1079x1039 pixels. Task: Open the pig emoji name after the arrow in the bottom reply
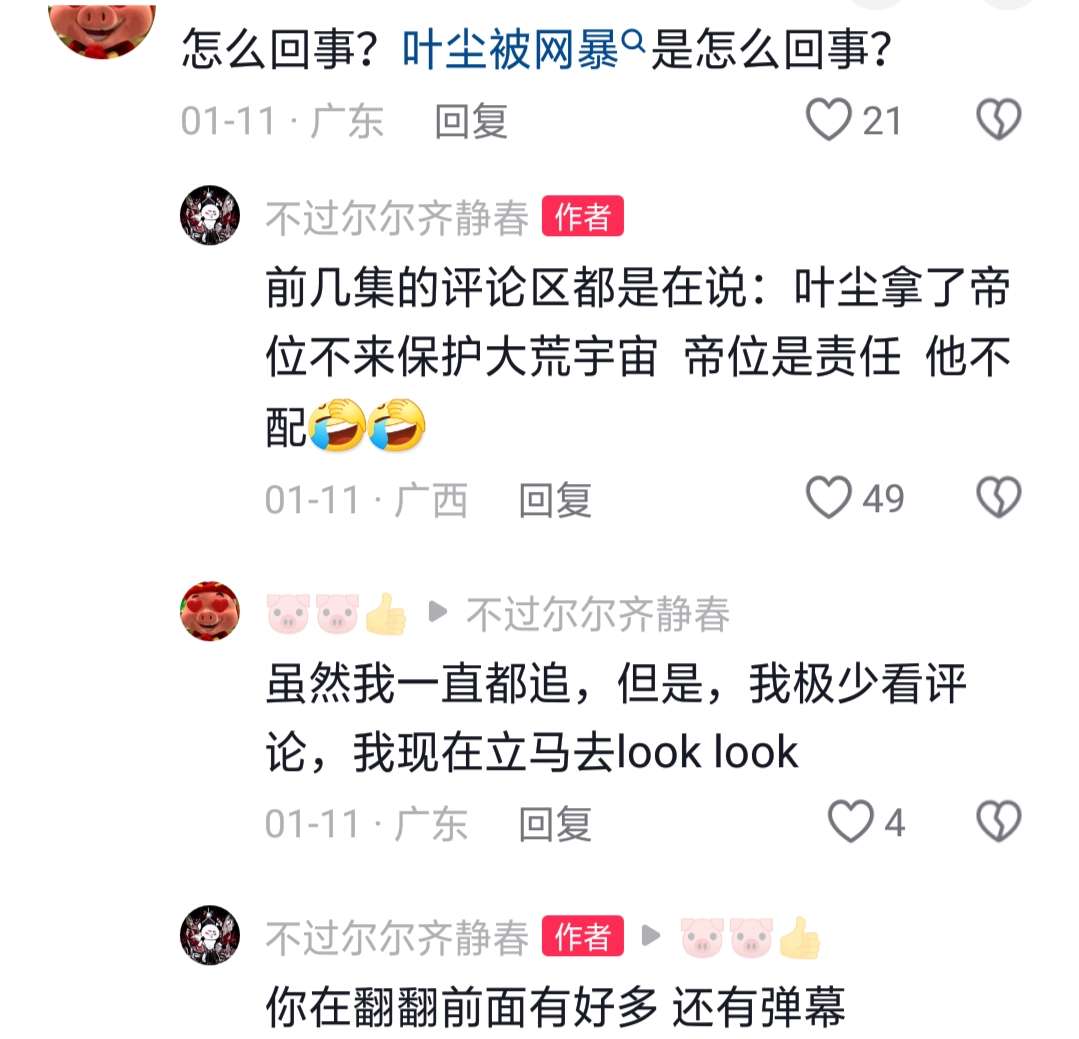(x=750, y=937)
